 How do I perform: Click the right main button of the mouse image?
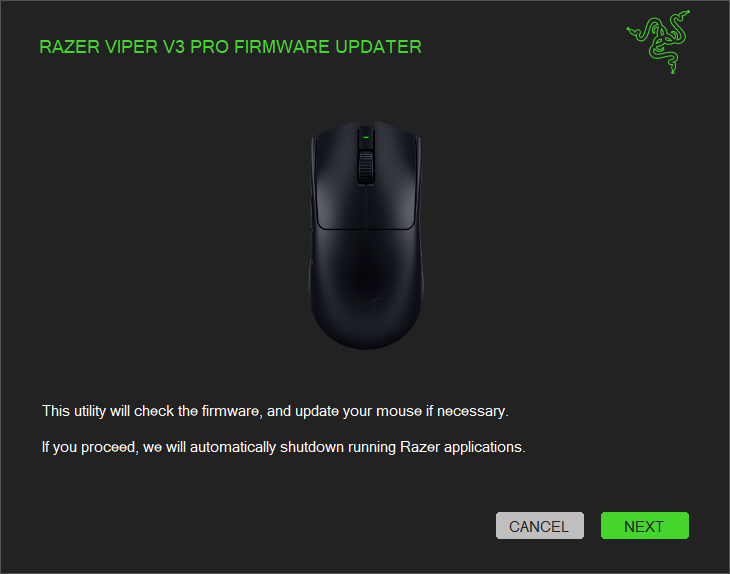(x=395, y=179)
